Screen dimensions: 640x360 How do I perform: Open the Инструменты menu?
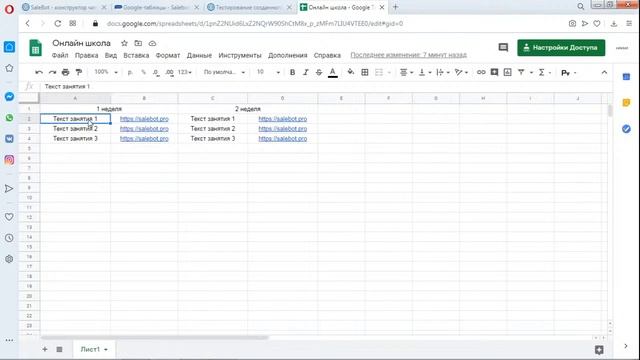pyautogui.click(x=240, y=55)
